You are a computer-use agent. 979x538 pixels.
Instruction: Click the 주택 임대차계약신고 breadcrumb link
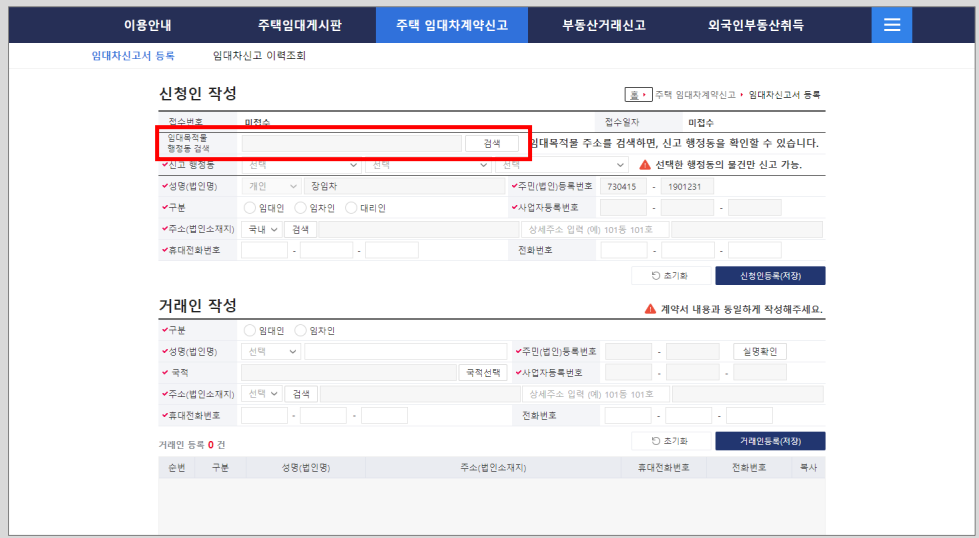click(x=695, y=95)
